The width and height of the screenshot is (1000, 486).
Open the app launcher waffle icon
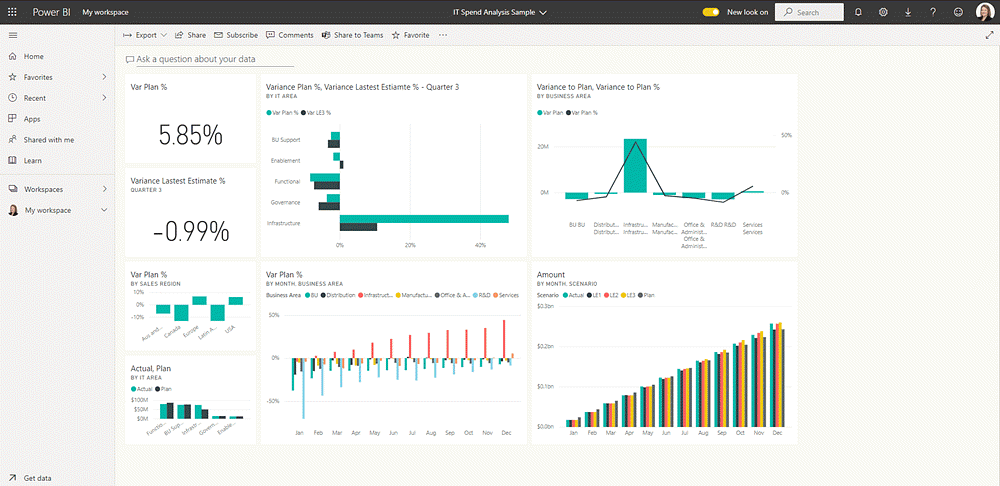(13, 12)
